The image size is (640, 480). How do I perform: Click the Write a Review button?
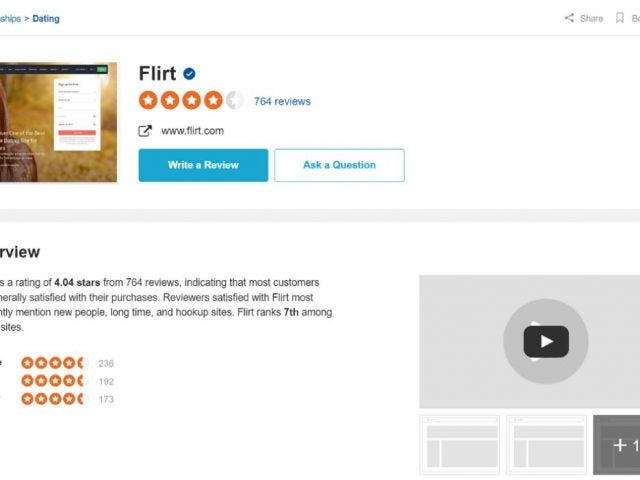pos(203,165)
